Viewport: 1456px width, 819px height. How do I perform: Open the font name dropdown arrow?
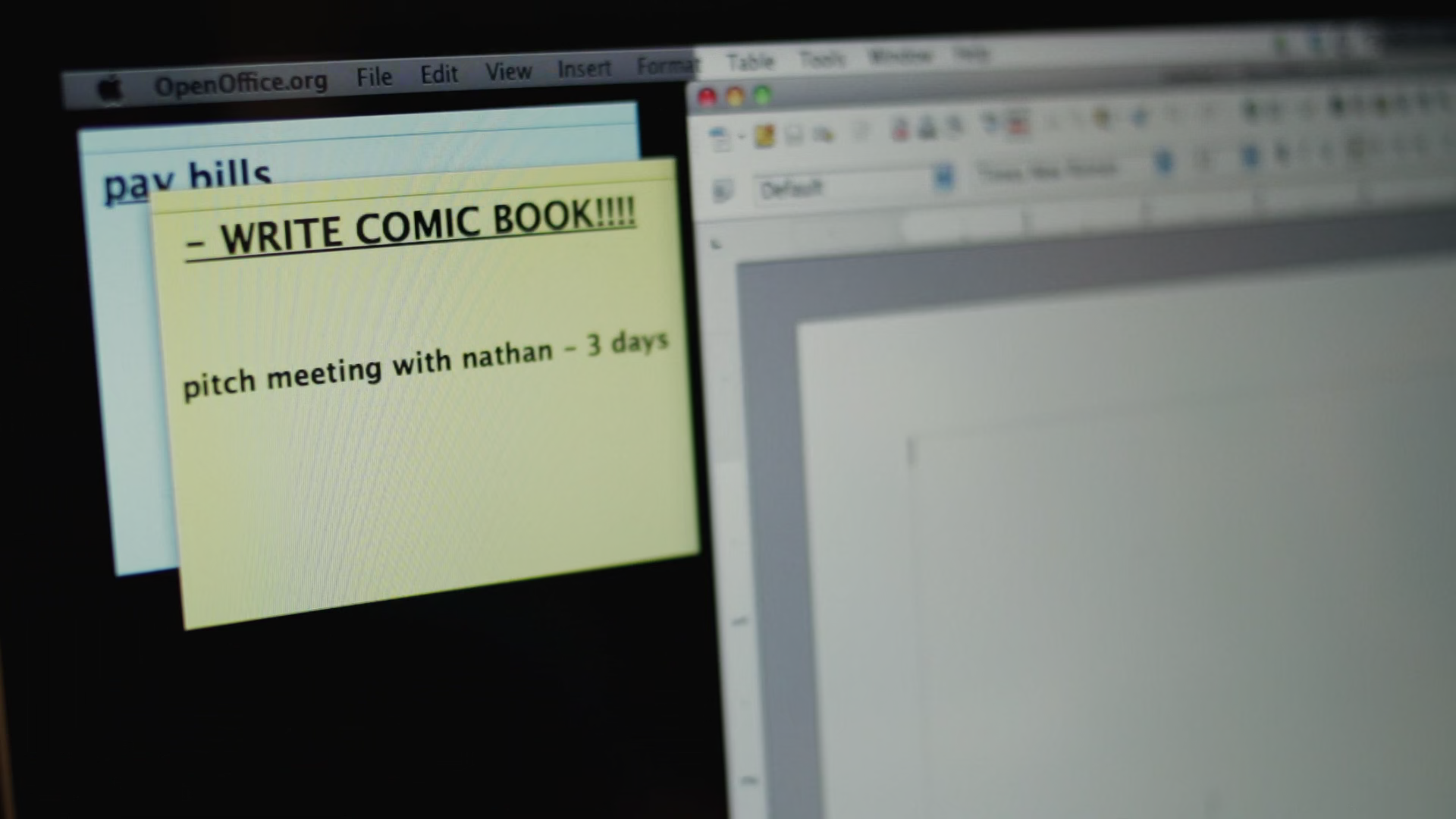click(1163, 162)
